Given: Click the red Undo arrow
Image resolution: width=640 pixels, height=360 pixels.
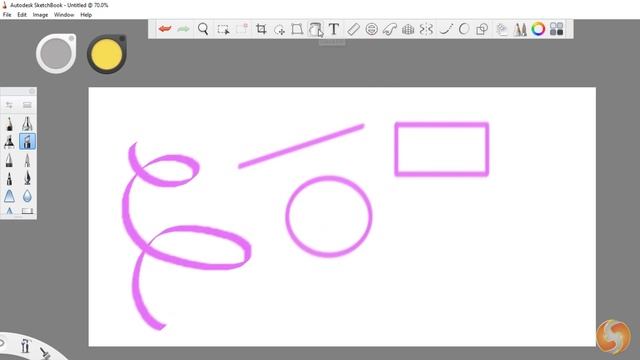Looking at the screenshot, I should (x=165, y=29).
